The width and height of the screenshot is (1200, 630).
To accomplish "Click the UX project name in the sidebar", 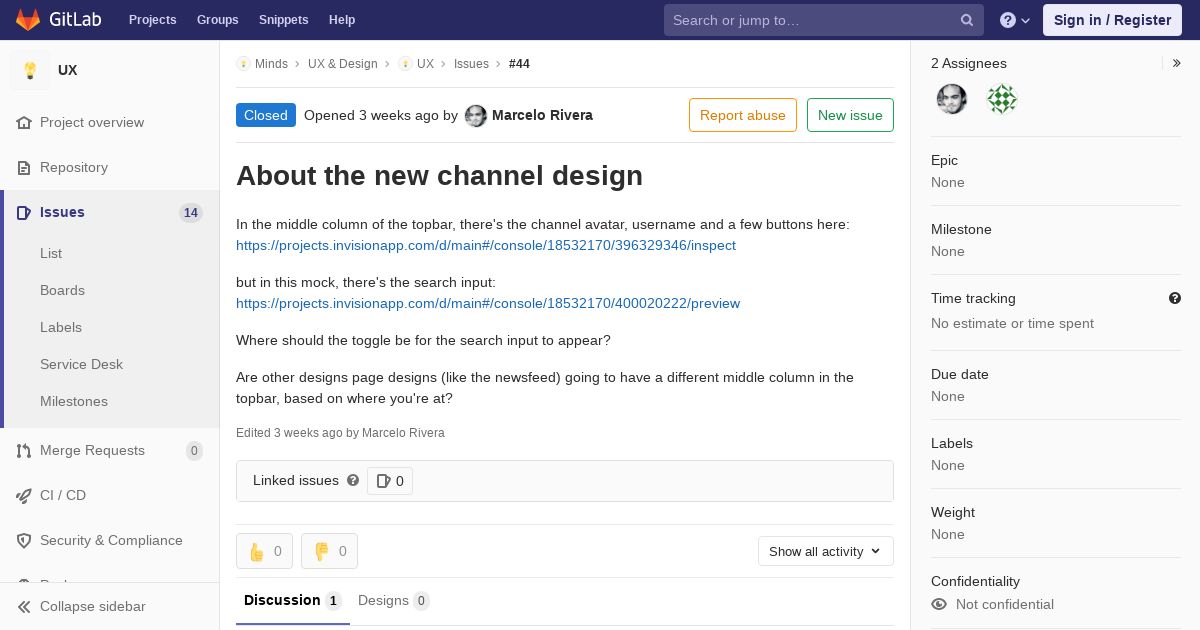I will coord(67,70).
